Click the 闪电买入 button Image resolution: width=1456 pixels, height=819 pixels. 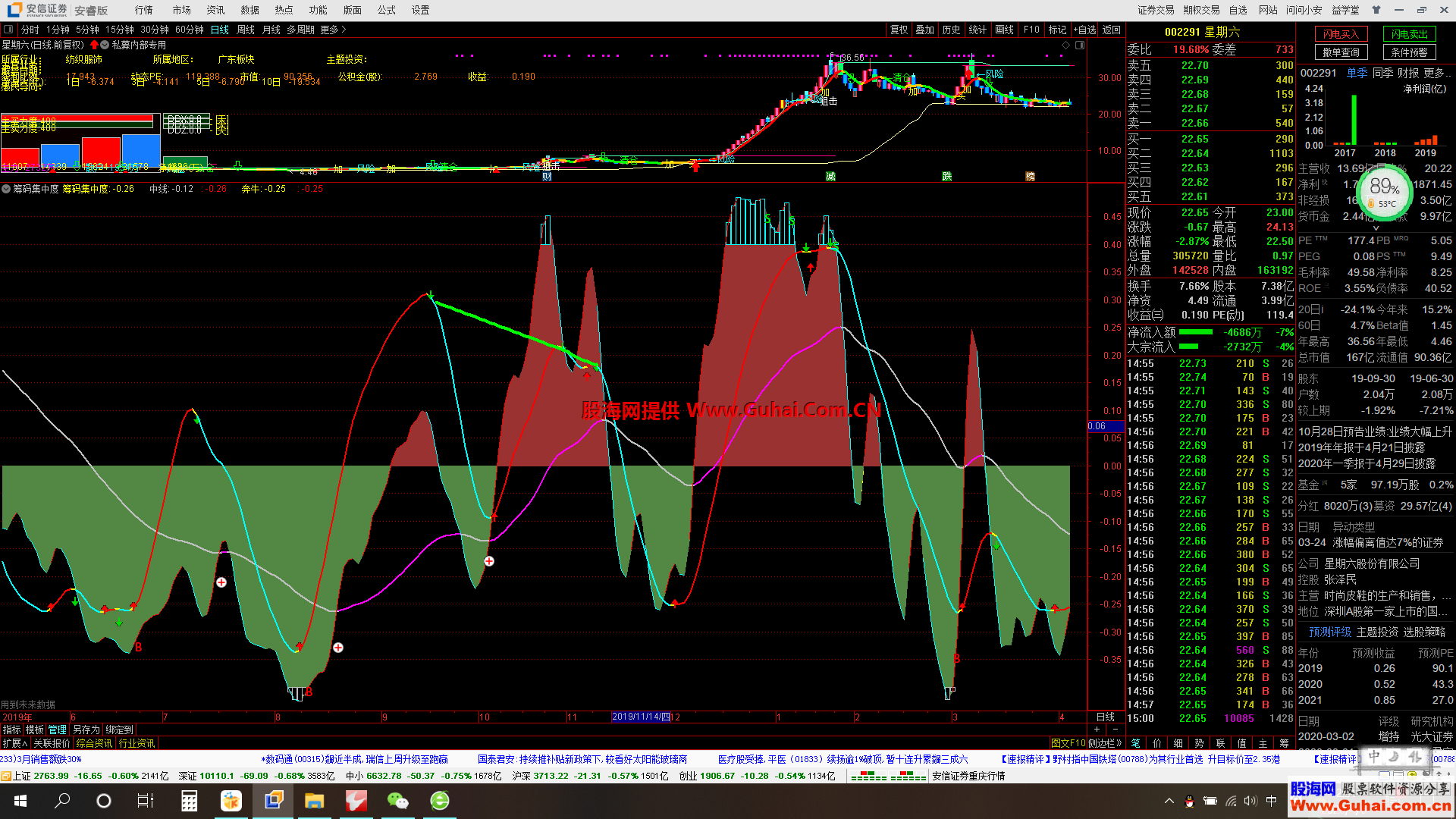pos(1341,34)
